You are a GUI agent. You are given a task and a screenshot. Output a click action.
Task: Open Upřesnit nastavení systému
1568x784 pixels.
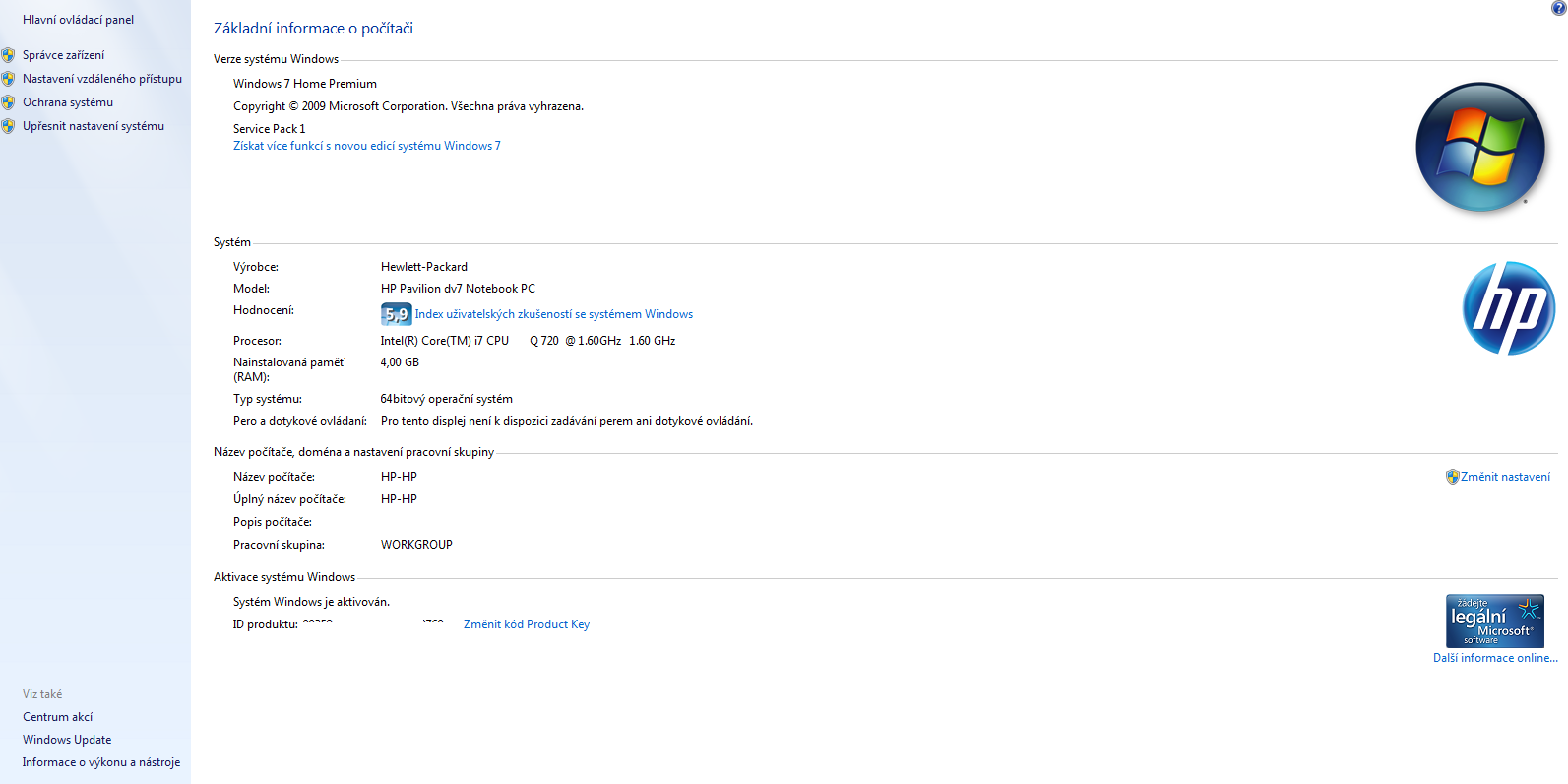(x=94, y=126)
